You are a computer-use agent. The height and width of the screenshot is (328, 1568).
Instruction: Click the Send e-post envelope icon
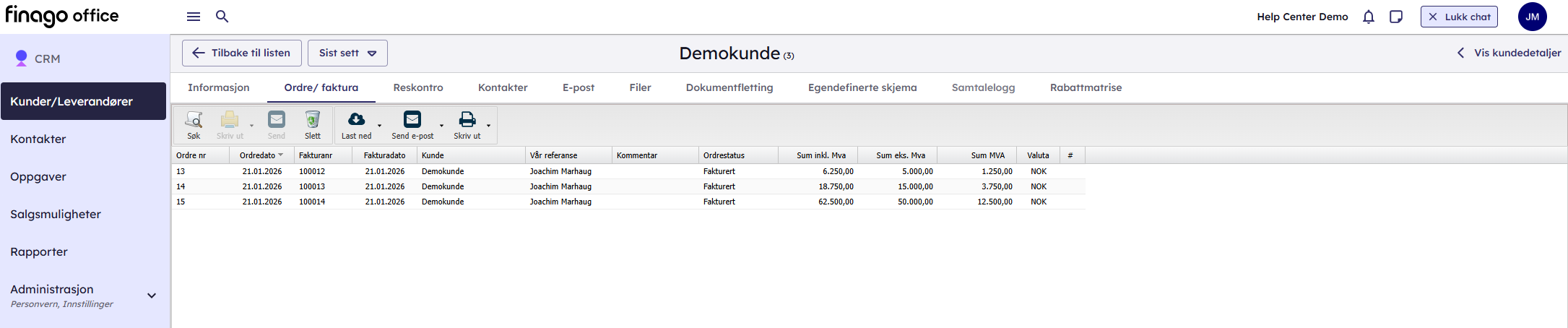click(412, 120)
